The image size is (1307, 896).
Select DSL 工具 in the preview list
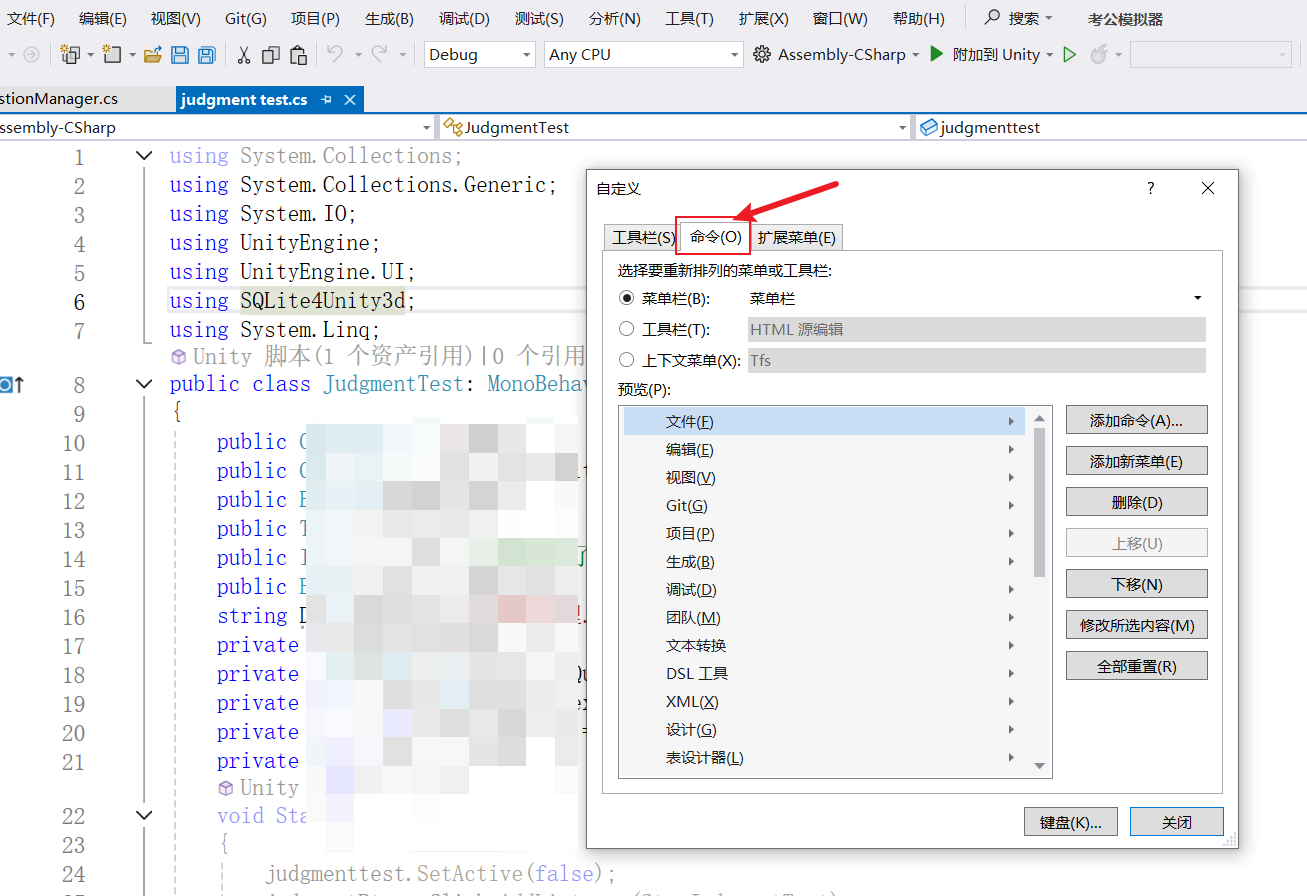(x=824, y=674)
